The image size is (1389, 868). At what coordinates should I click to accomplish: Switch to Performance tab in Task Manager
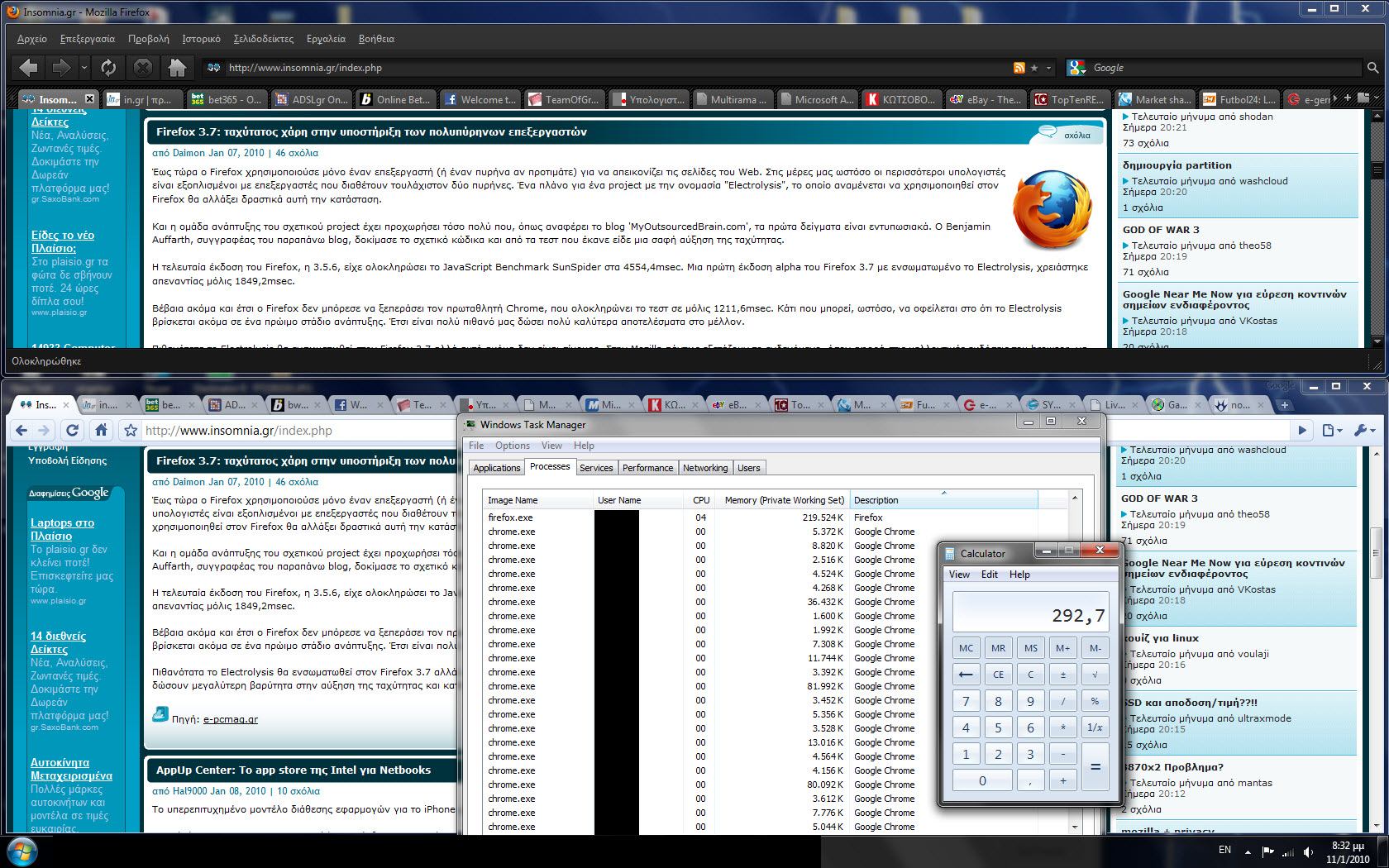(647, 468)
